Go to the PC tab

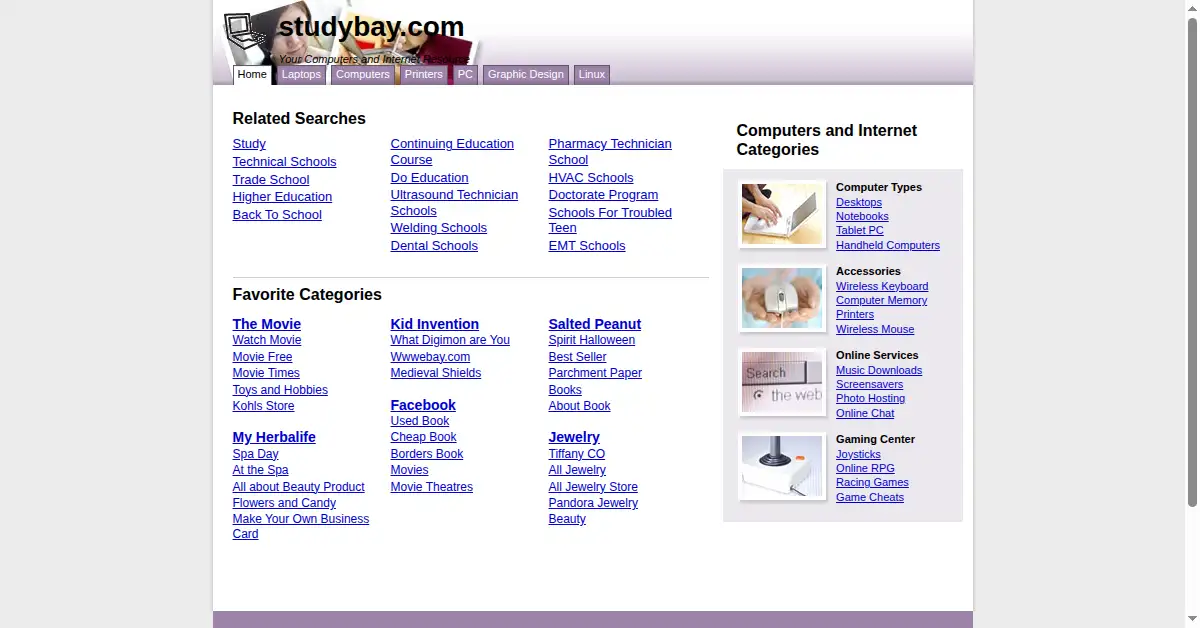(x=465, y=75)
